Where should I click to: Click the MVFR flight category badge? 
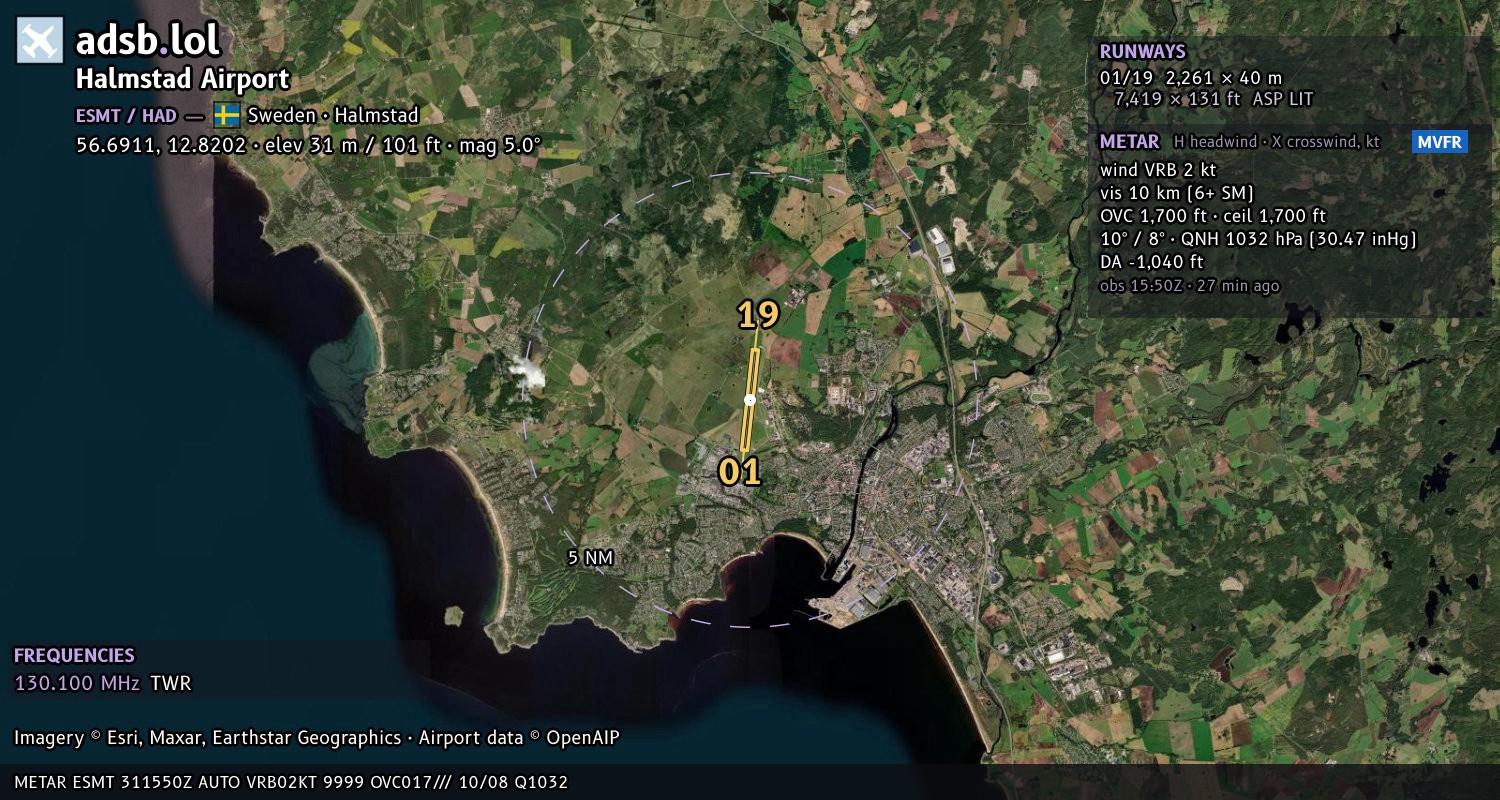coord(1440,142)
